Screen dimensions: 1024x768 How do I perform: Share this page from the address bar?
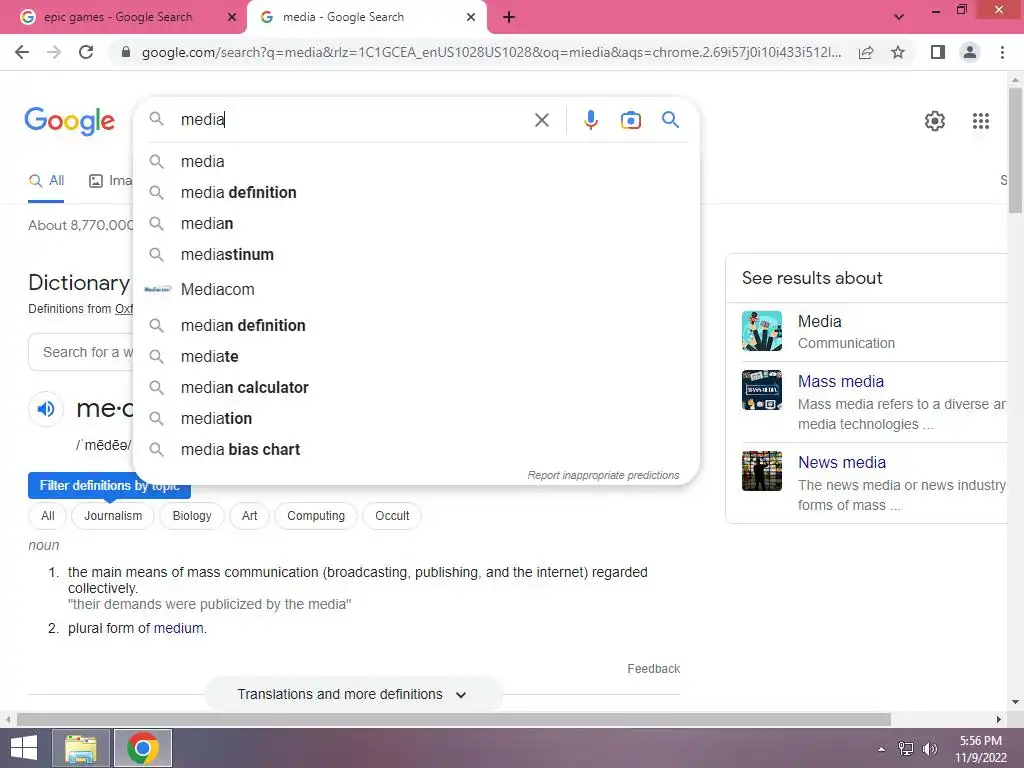pyautogui.click(x=866, y=52)
